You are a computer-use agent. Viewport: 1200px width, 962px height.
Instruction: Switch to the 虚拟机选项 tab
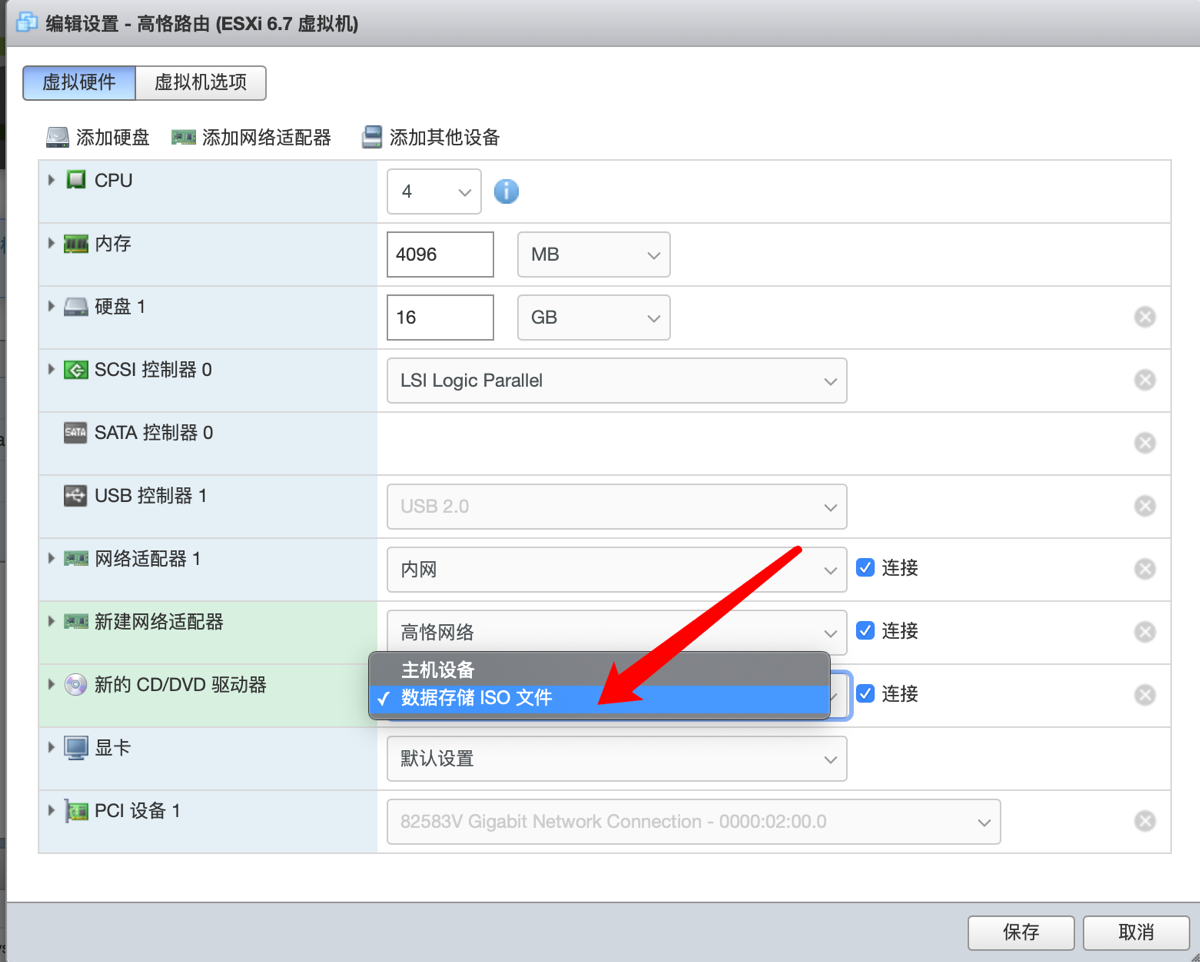click(200, 83)
